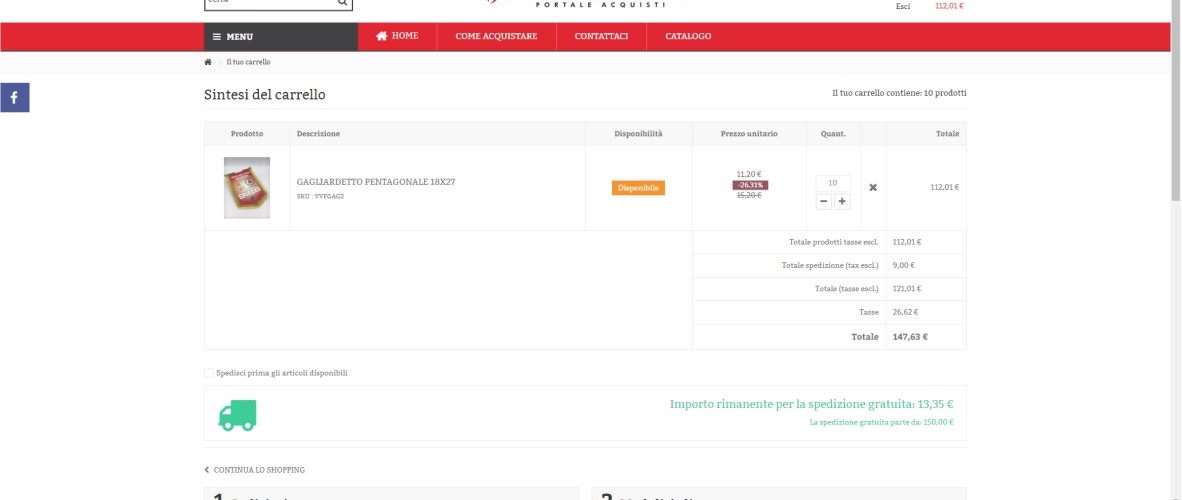
Task: Tick Spedisci prima gli articoli disponibili checkbox
Action: click(209, 373)
